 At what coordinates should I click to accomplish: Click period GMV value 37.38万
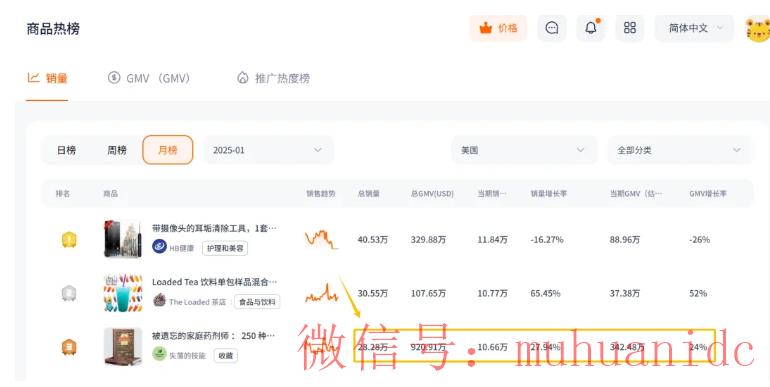click(x=625, y=293)
